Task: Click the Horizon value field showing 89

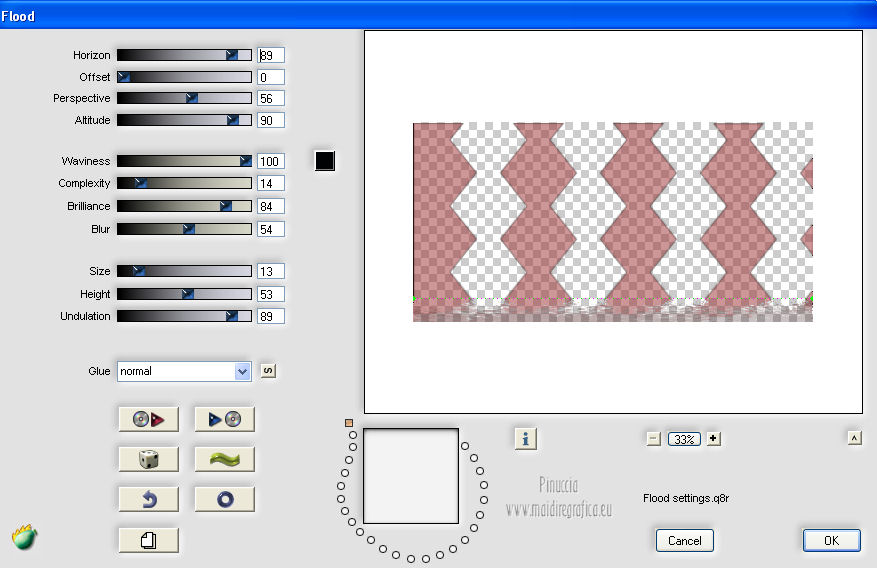Action: point(271,55)
